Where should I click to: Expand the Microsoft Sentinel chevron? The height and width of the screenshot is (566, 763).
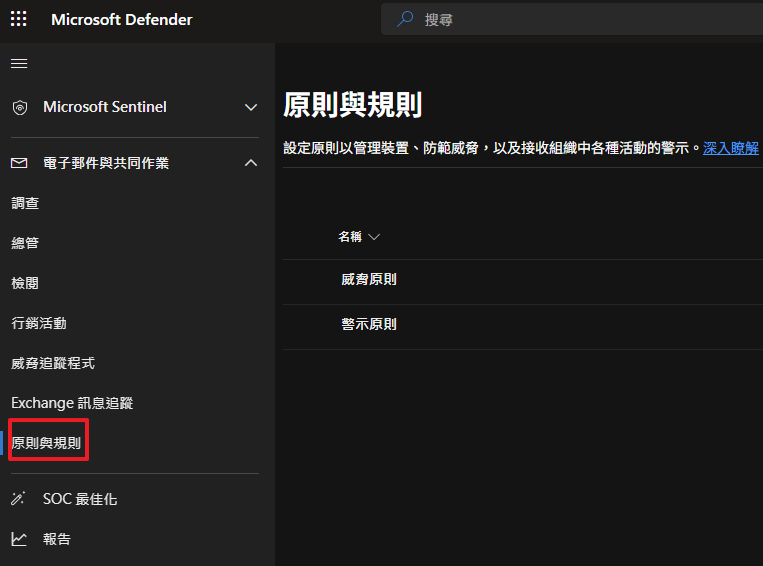[x=251, y=107]
